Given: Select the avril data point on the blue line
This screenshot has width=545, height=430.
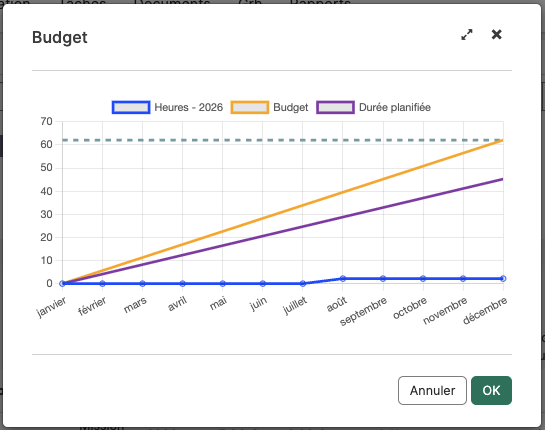Looking at the screenshot, I should pyautogui.click(x=182, y=284).
